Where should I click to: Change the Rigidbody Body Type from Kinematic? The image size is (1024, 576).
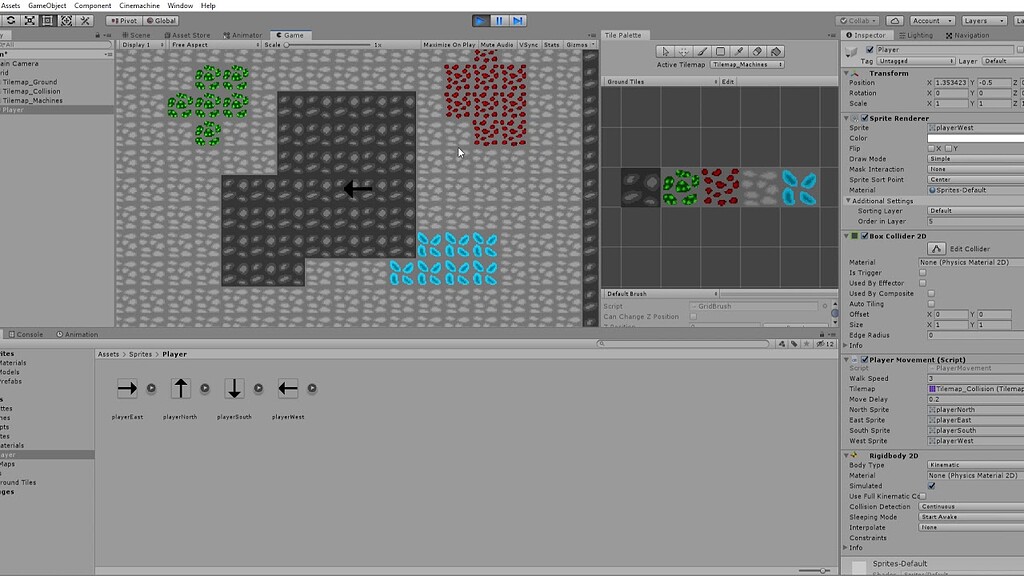pos(975,465)
